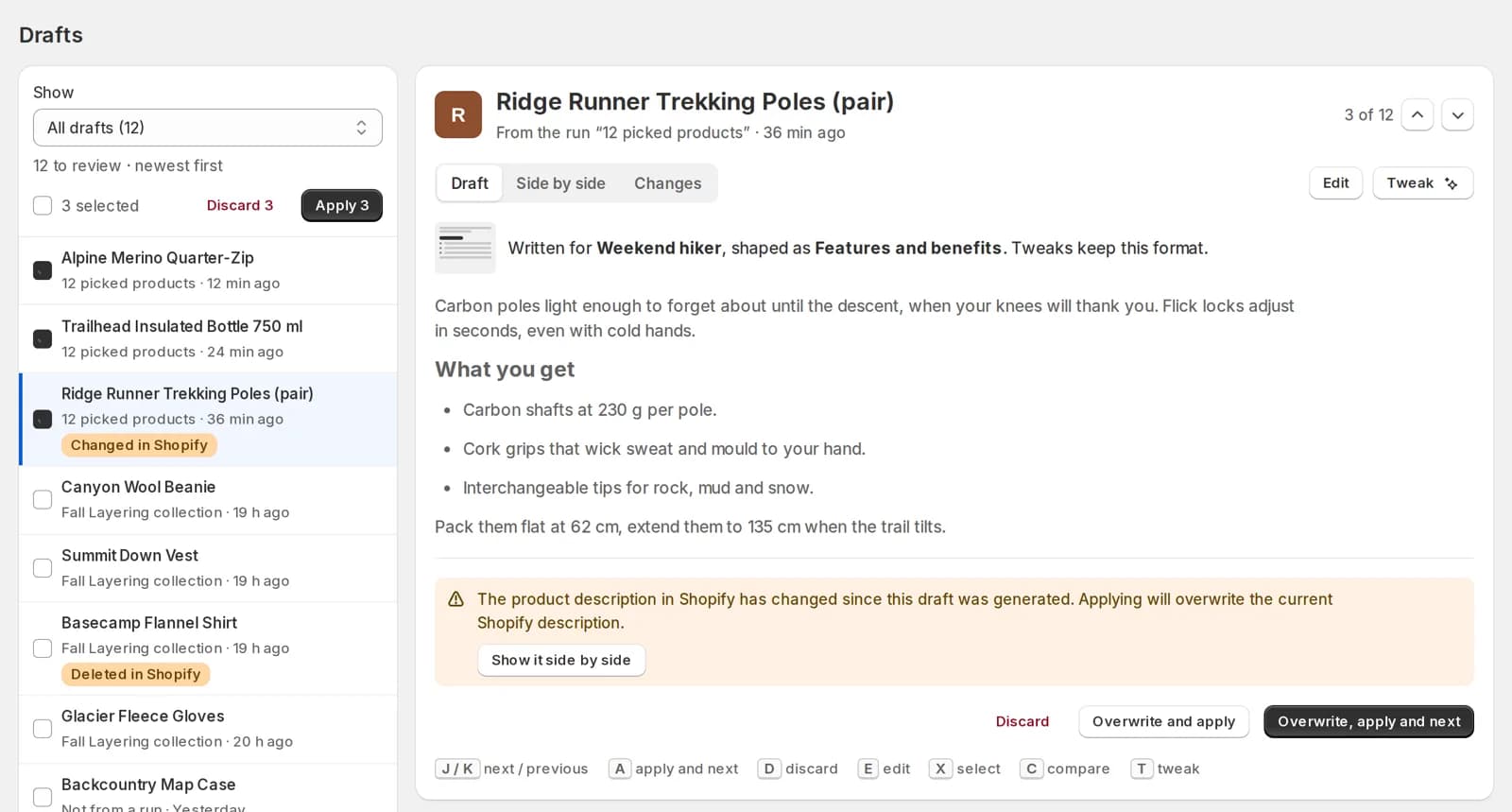
Task: Click the R product avatar icon
Action: click(x=458, y=114)
